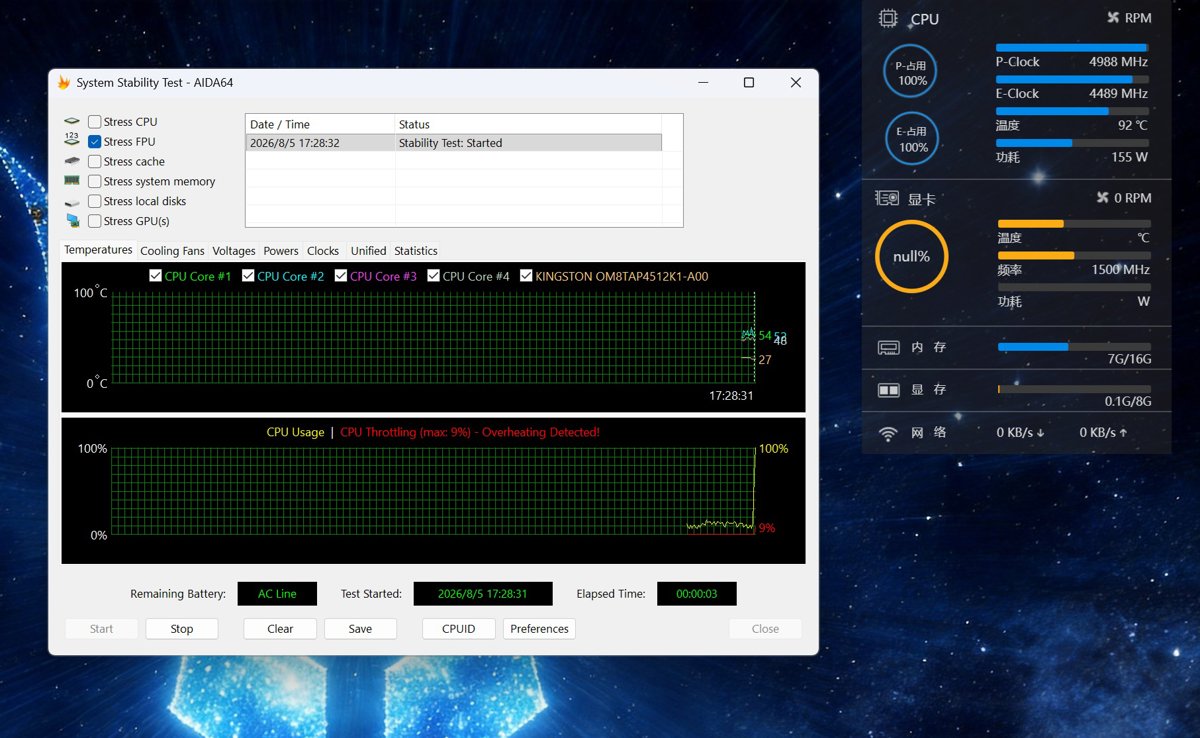Click the P-Clock 4988 MHz bar

pos(1072,48)
